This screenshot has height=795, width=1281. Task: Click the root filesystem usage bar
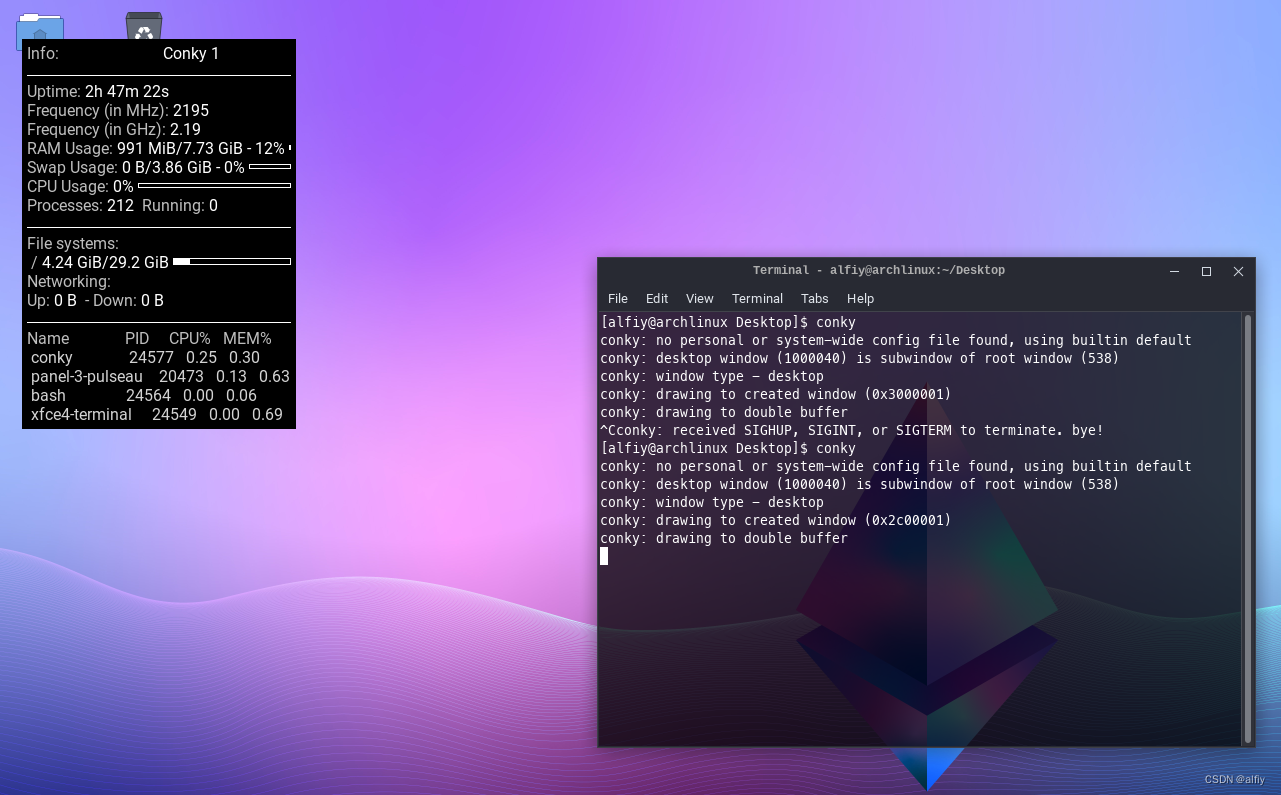coord(232,262)
